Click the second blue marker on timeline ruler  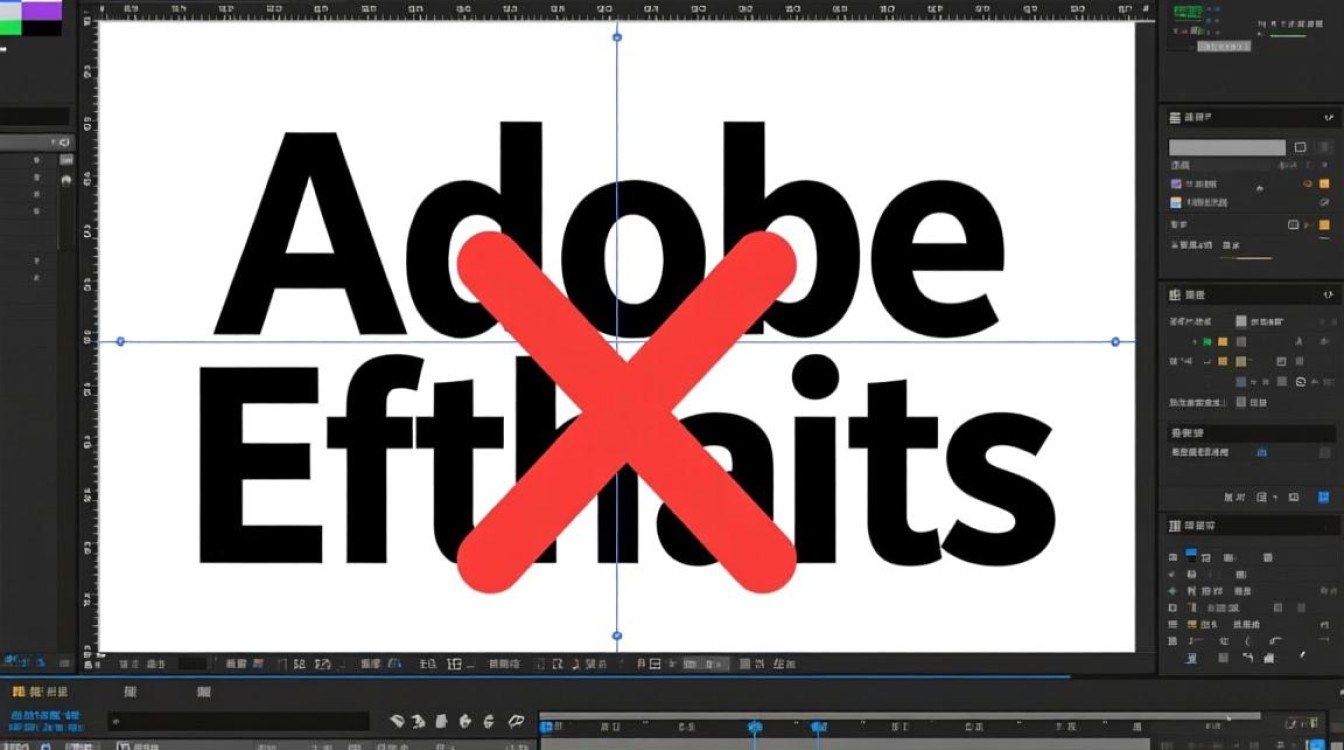(x=817, y=727)
